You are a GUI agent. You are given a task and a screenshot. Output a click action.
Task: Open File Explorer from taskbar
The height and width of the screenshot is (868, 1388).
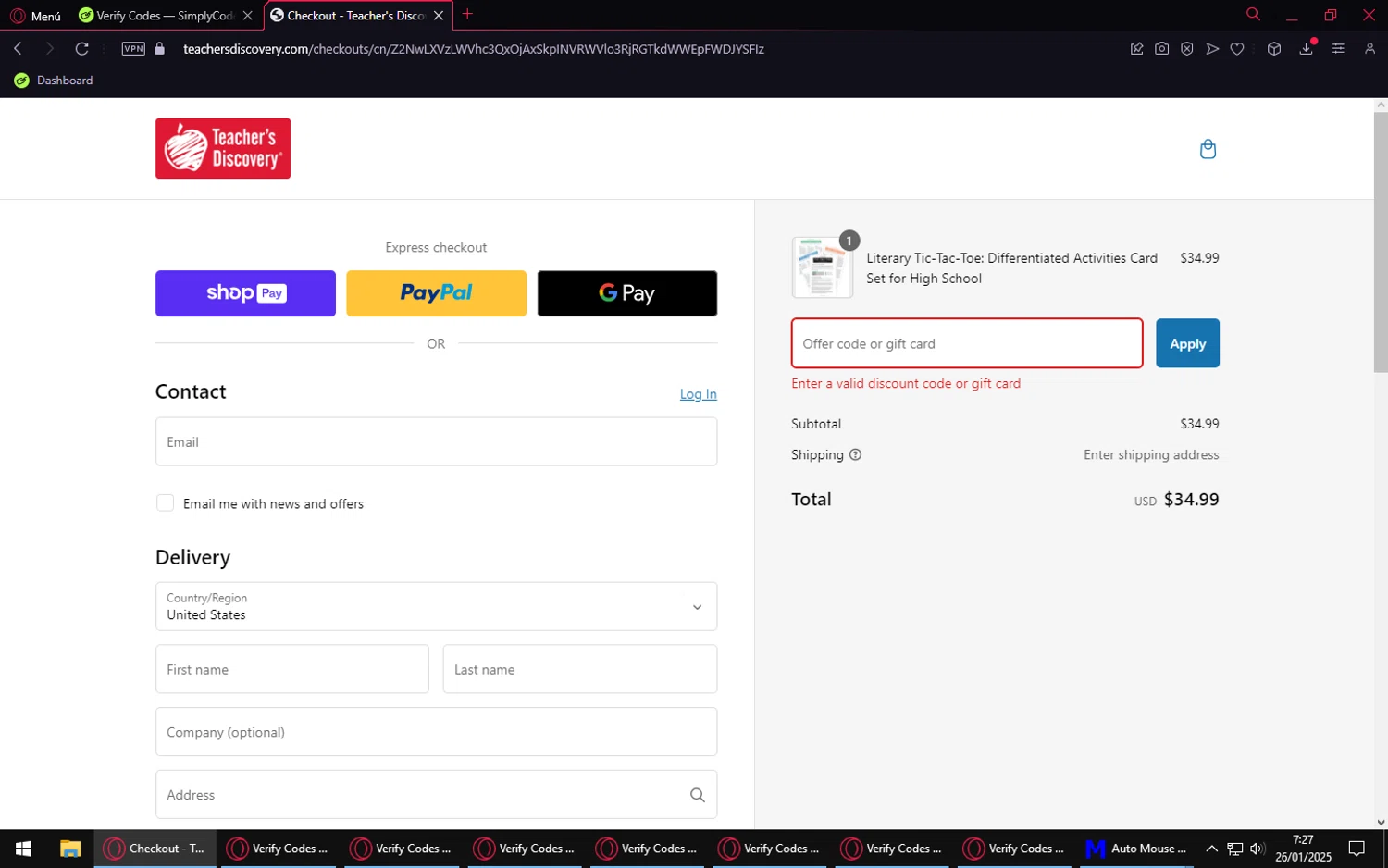(70, 849)
